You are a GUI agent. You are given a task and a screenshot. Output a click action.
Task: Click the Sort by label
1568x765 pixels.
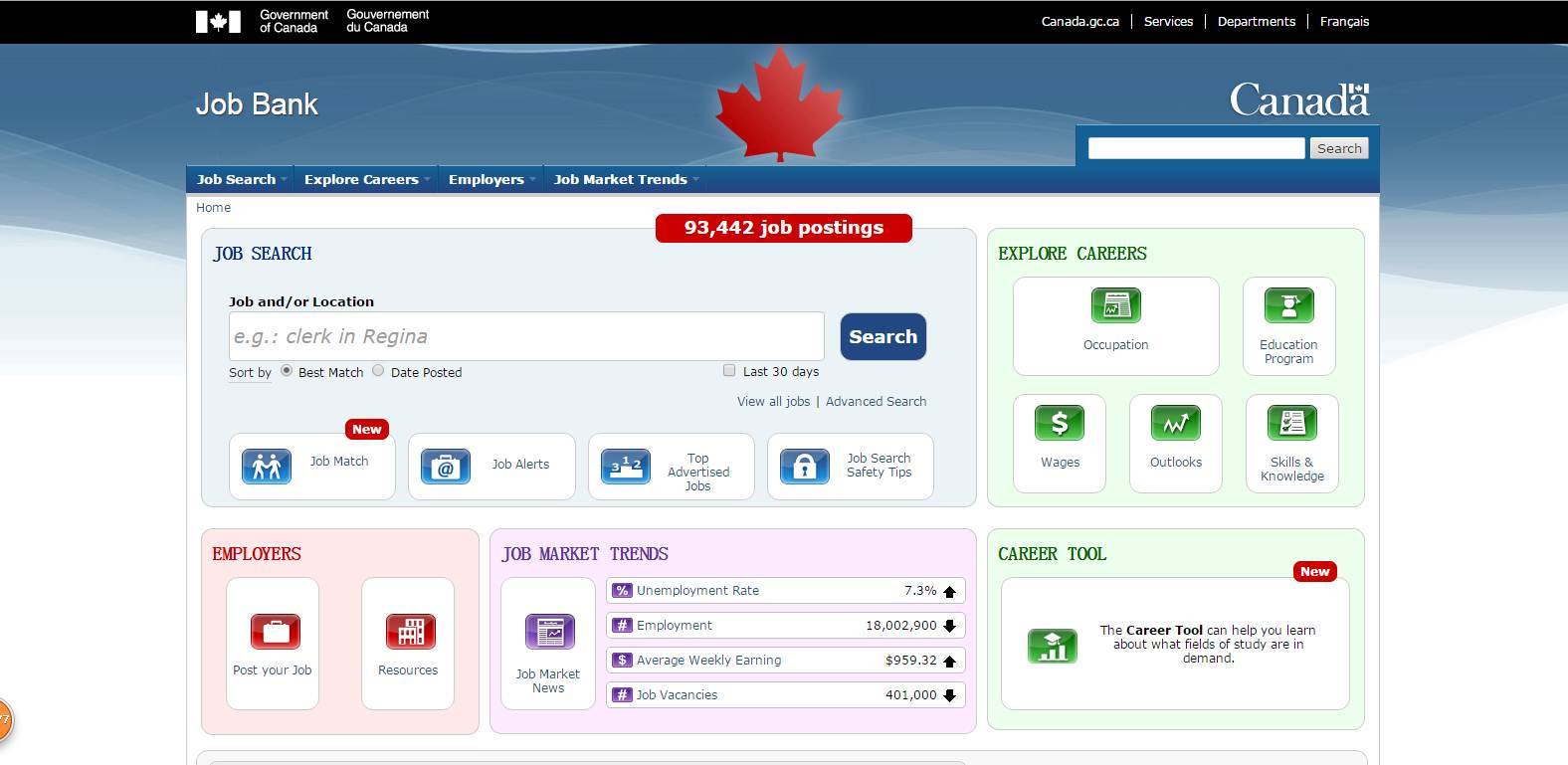pos(250,372)
